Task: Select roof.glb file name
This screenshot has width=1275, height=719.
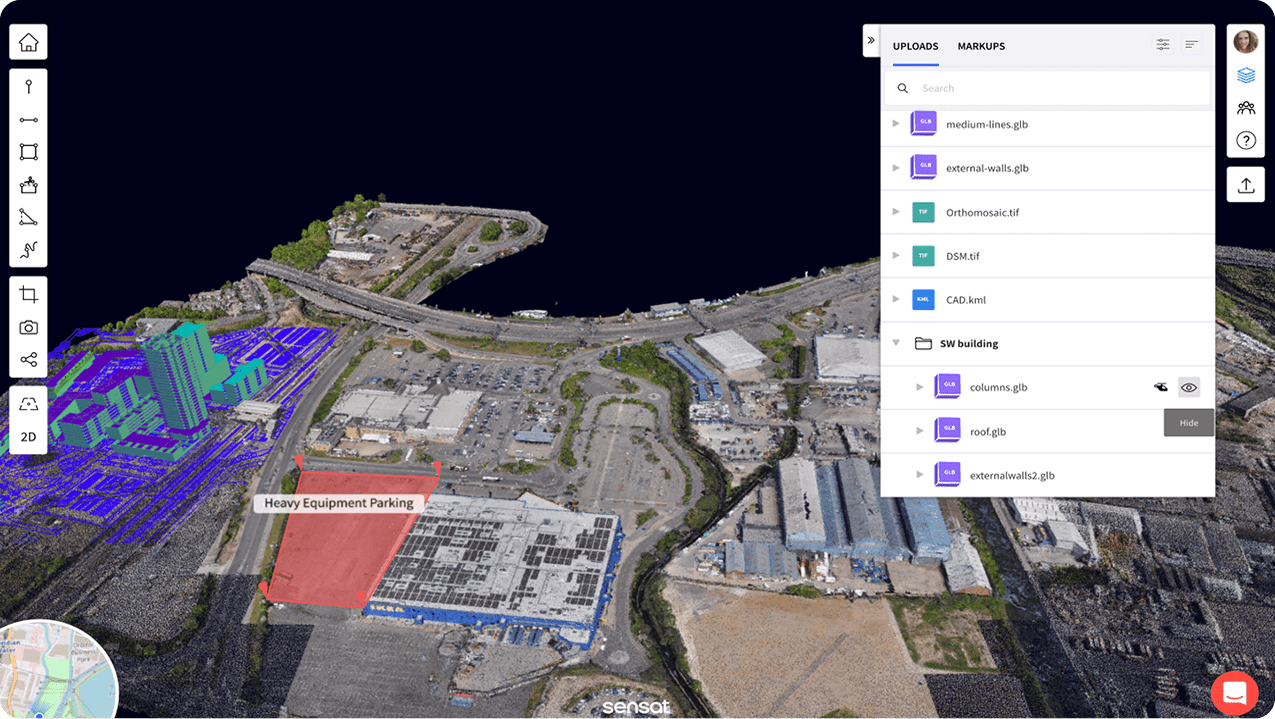Action: pos(988,432)
